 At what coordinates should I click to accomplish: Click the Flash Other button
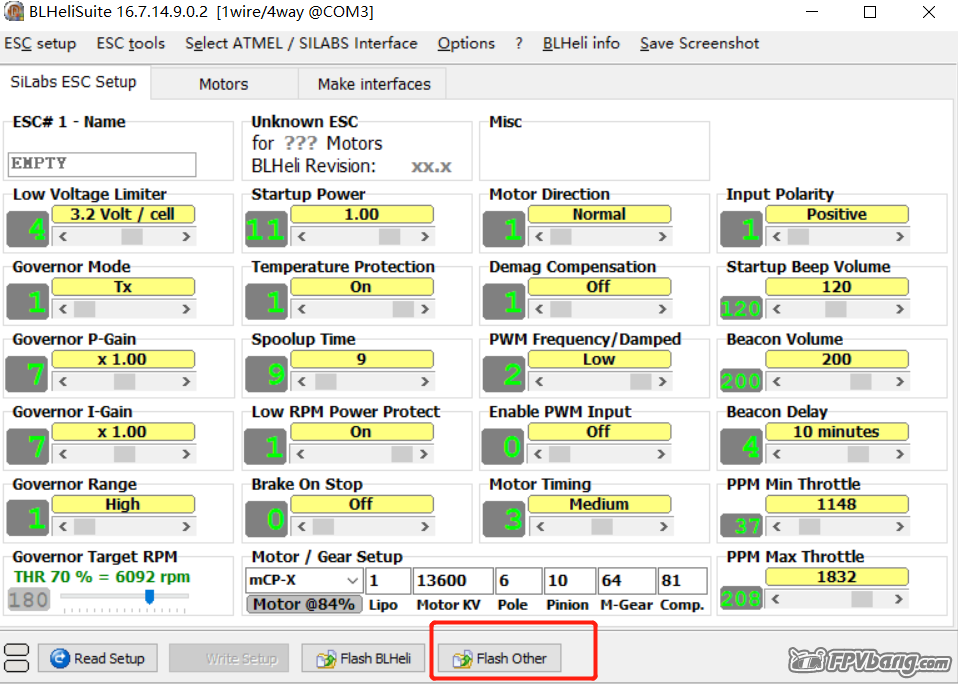point(499,658)
